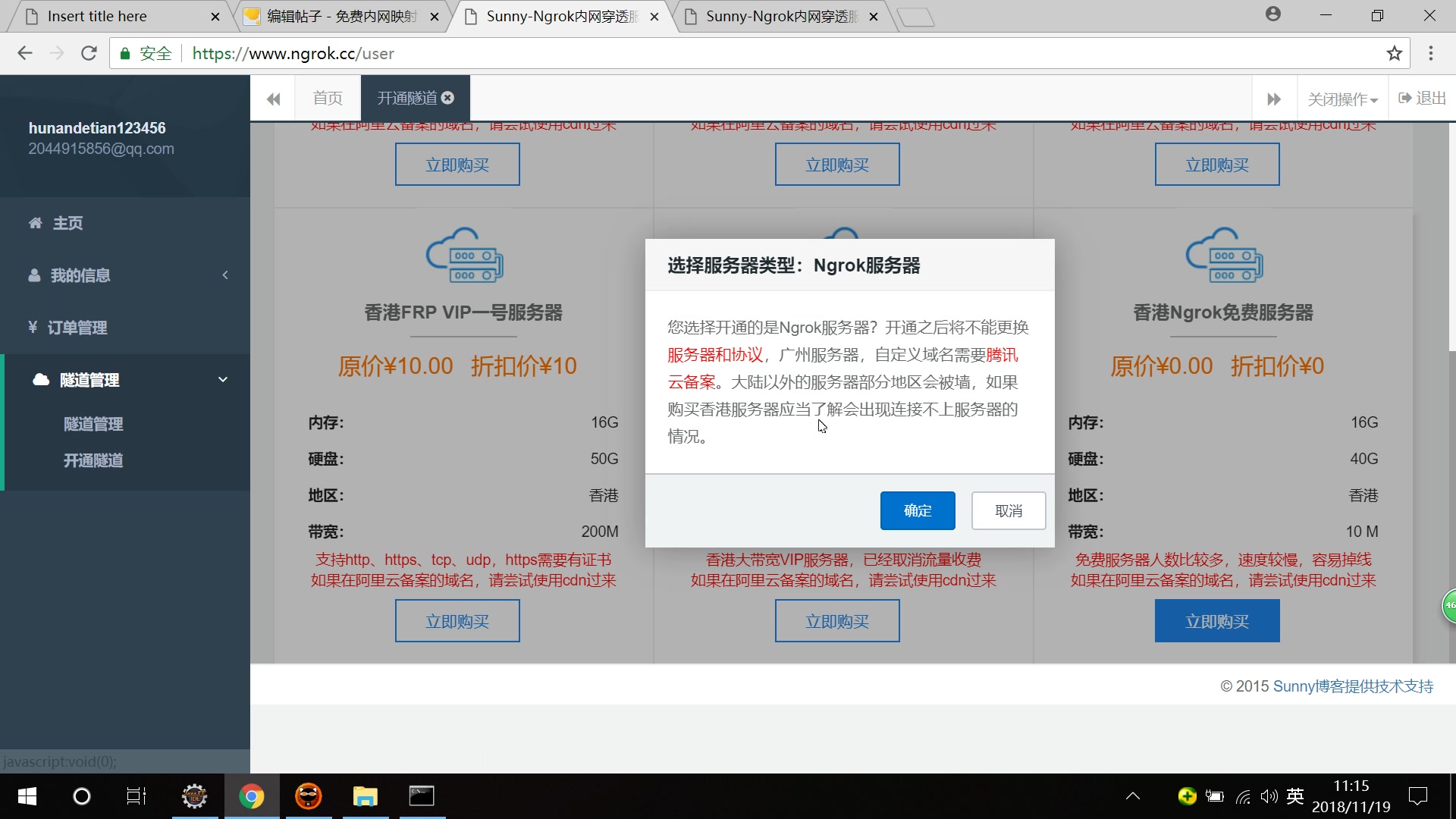This screenshot has width=1456, height=819.
Task: Reload the page
Action: click(x=89, y=53)
